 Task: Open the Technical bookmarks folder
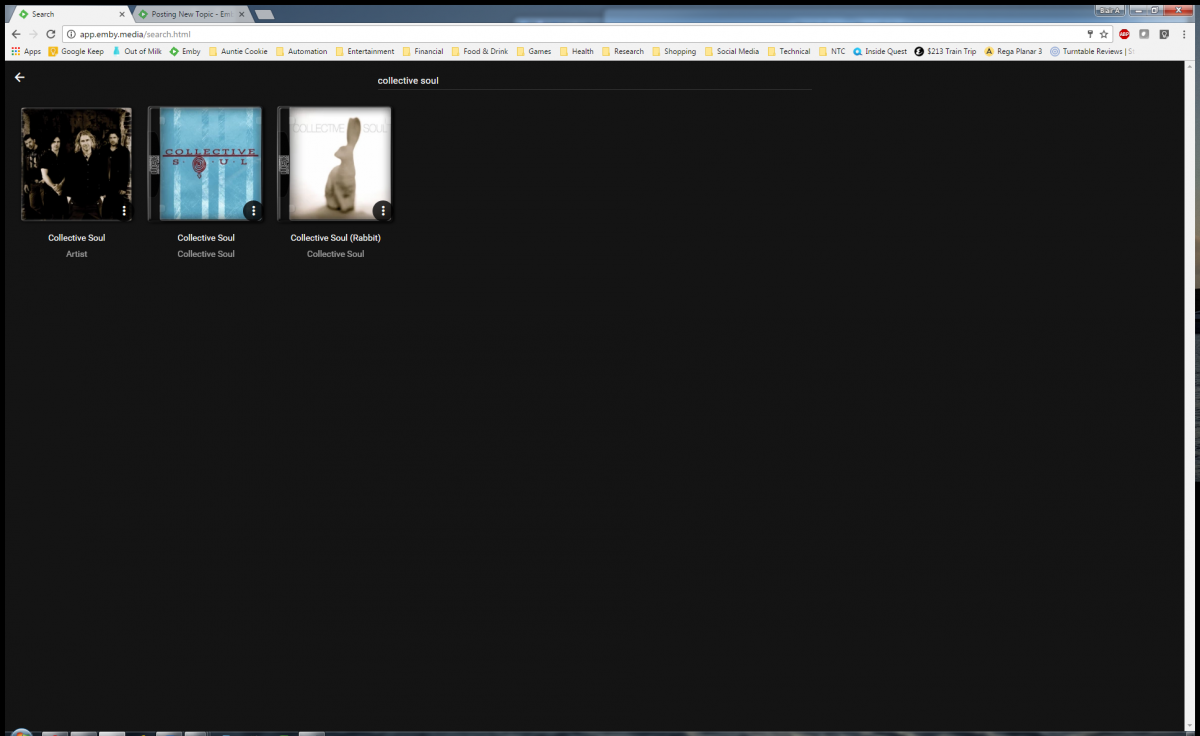tap(790, 51)
